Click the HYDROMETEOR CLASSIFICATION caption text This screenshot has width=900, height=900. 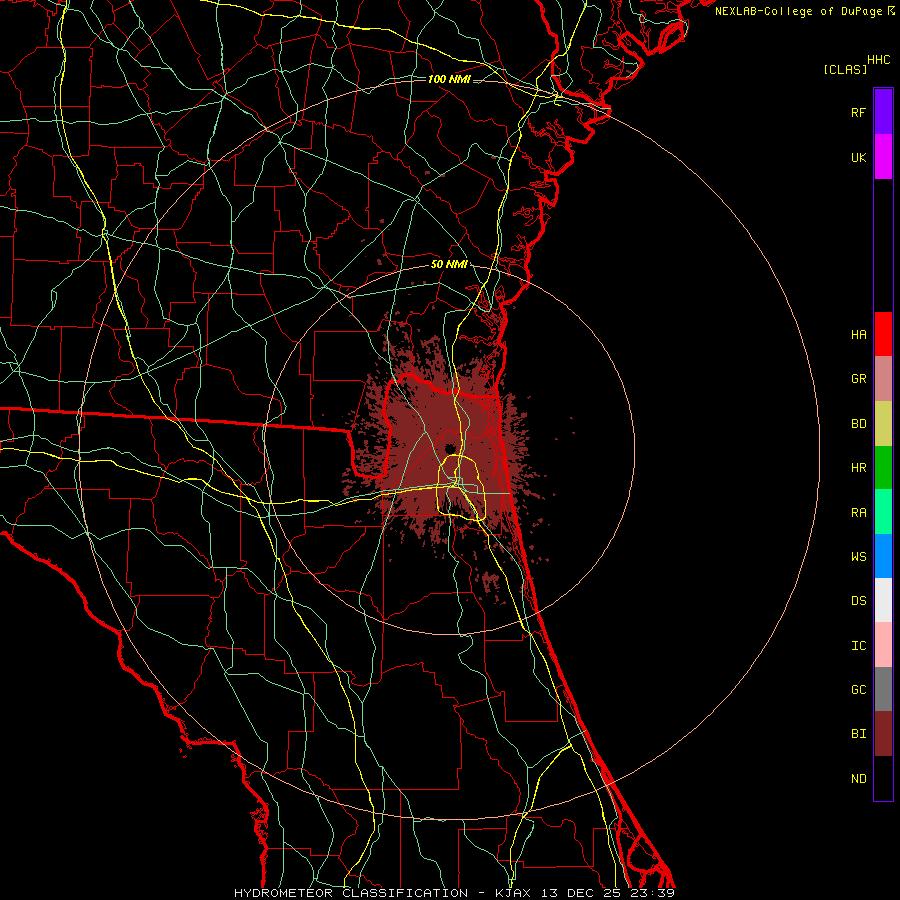click(x=351, y=893)
